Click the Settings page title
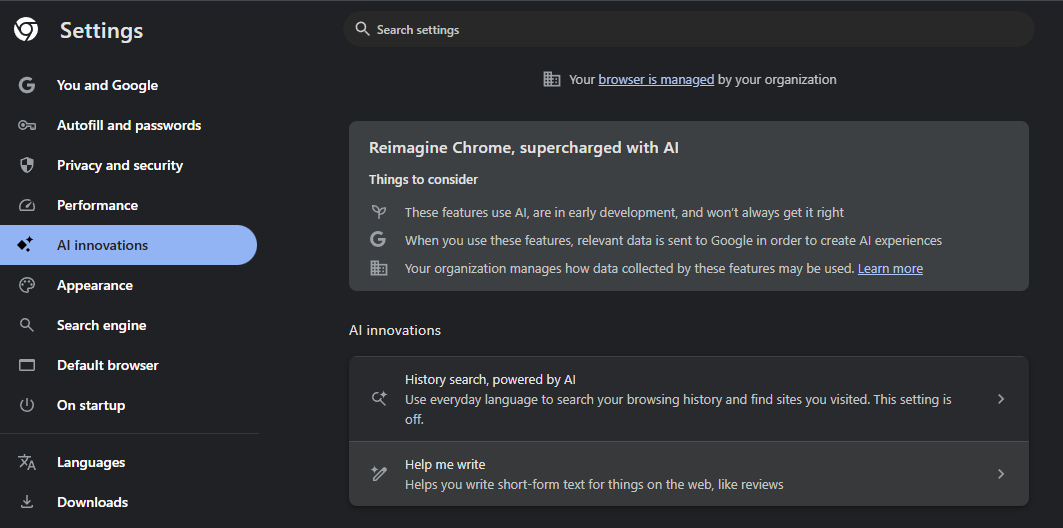This screenshot has width=1063, height=528. click(102, 31)
